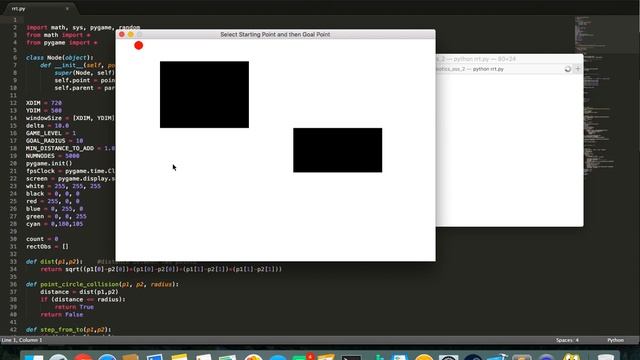
Task: Place cursor on the 'XDIM = 720' line
Action: pyautogui.click(x=44, y=103)
